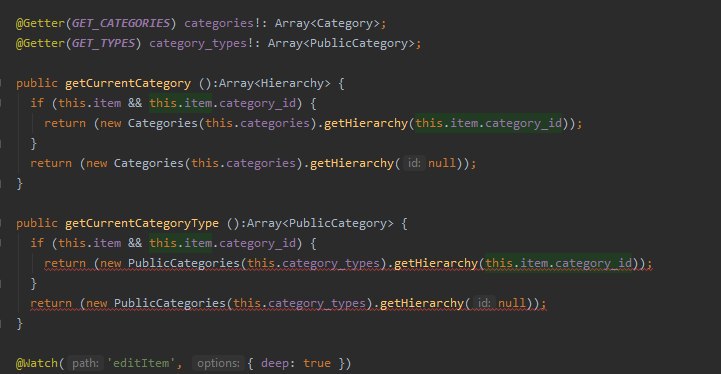Click PublicCategories constructor in the 'id: null' return line
721x374 pixels.
pos(170,303)
